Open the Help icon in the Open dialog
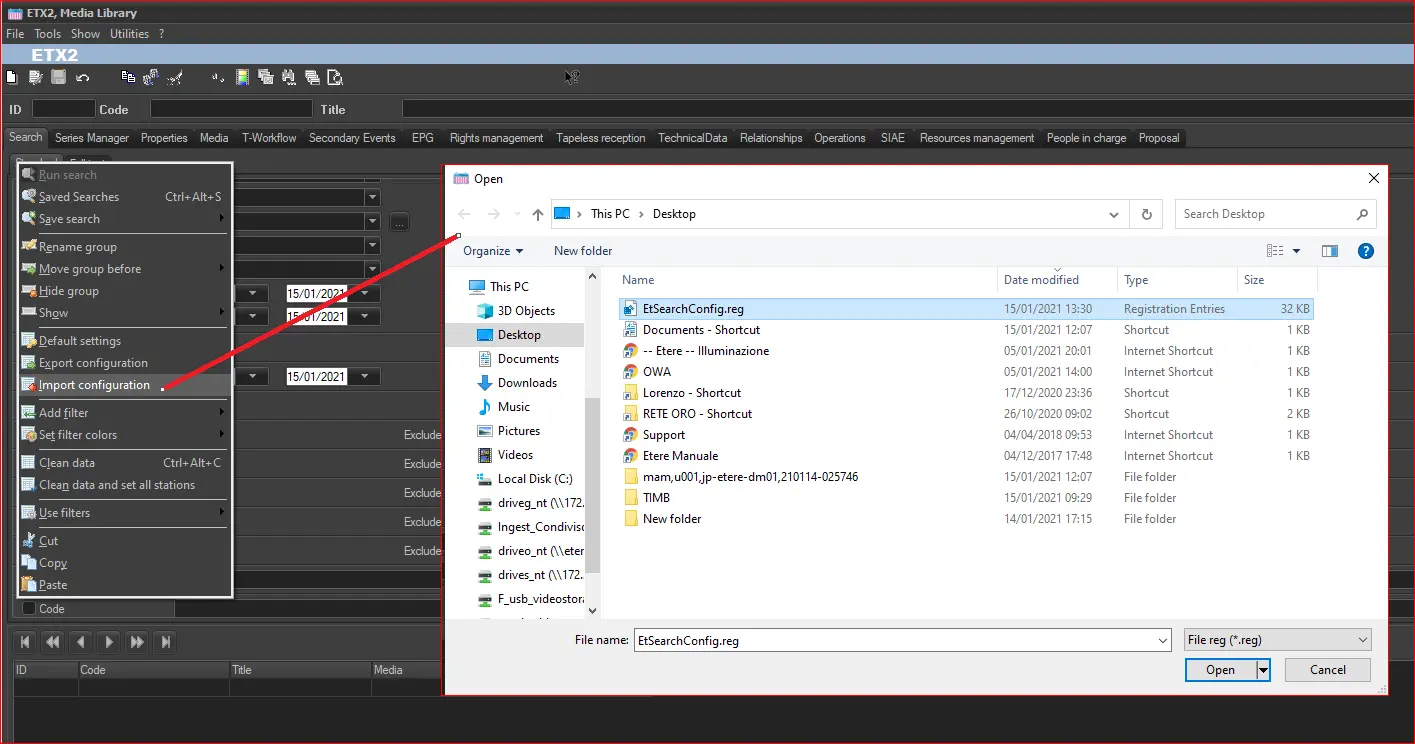Viewport: 1415px width, 744px height. pos(1366,251)
